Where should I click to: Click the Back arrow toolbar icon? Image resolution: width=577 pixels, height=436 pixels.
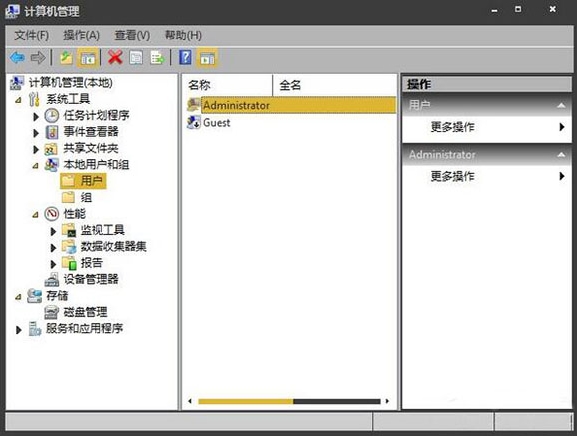pyautogui.click(x=17, y=58)
